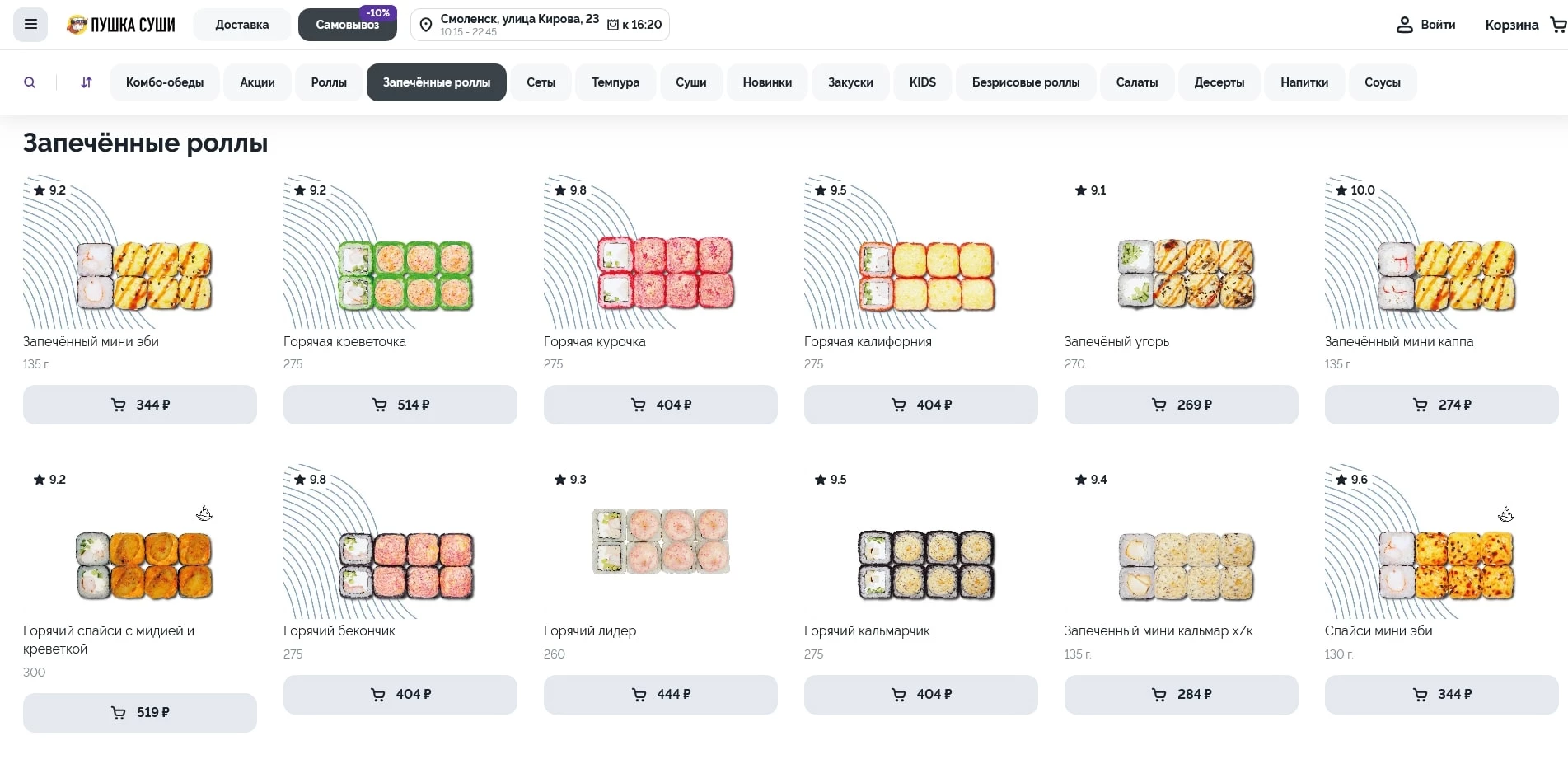This screenshot has height=764, width=1568.
Task: Open the menu search icon
Action: click(30, 82)
